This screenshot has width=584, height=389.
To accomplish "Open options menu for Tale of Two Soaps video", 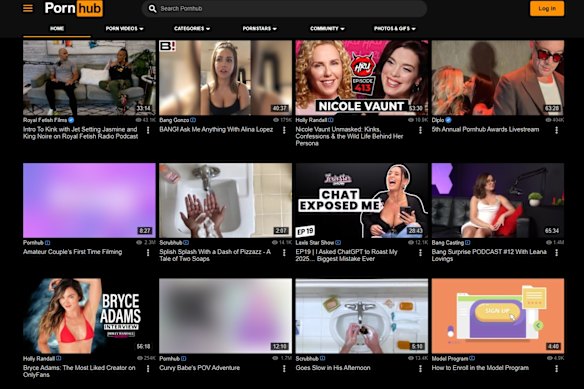I will 284,253.
